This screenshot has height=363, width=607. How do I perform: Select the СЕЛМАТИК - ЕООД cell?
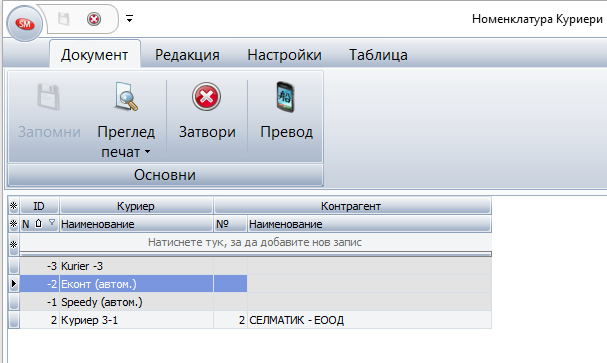(369, 320)
